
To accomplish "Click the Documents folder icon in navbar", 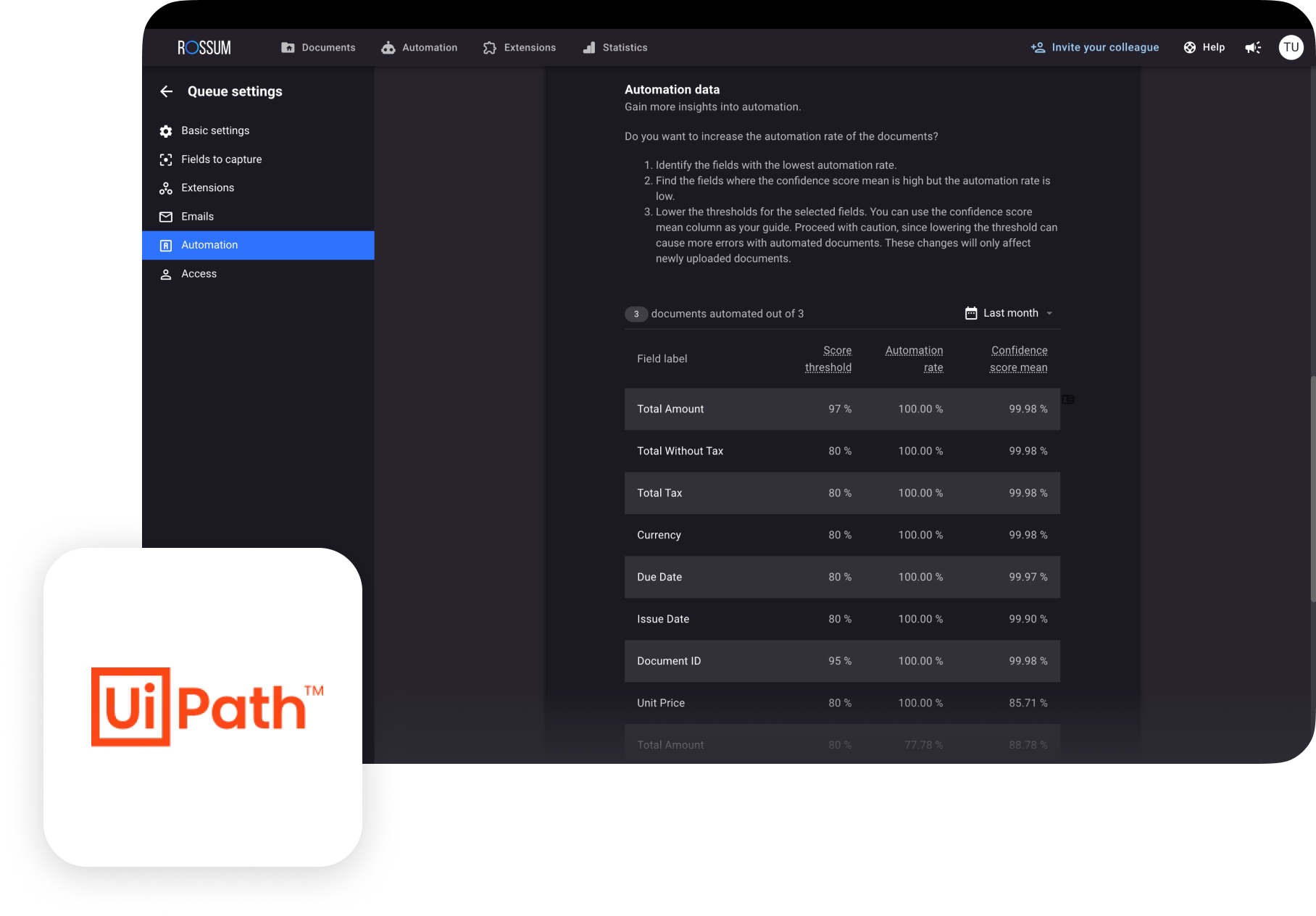I will click(288, 48).
